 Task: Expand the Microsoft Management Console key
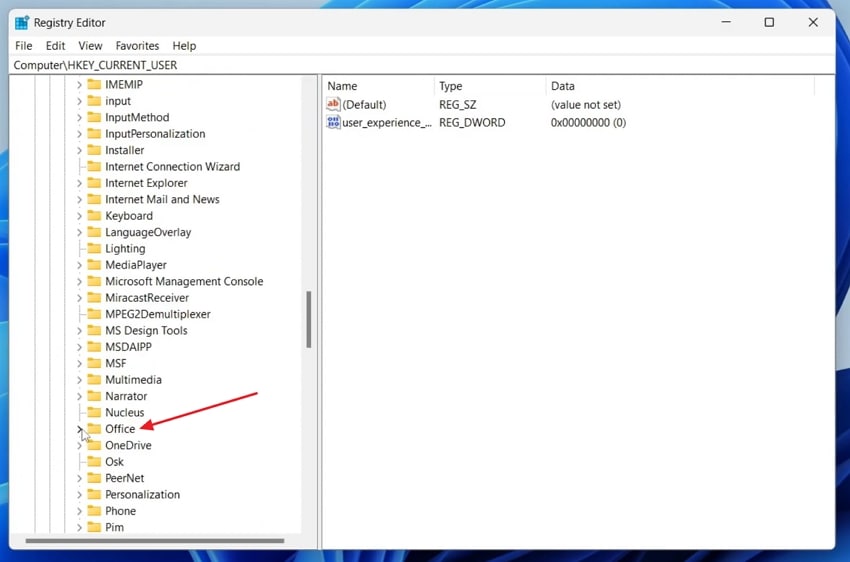(x=79, y=281)
